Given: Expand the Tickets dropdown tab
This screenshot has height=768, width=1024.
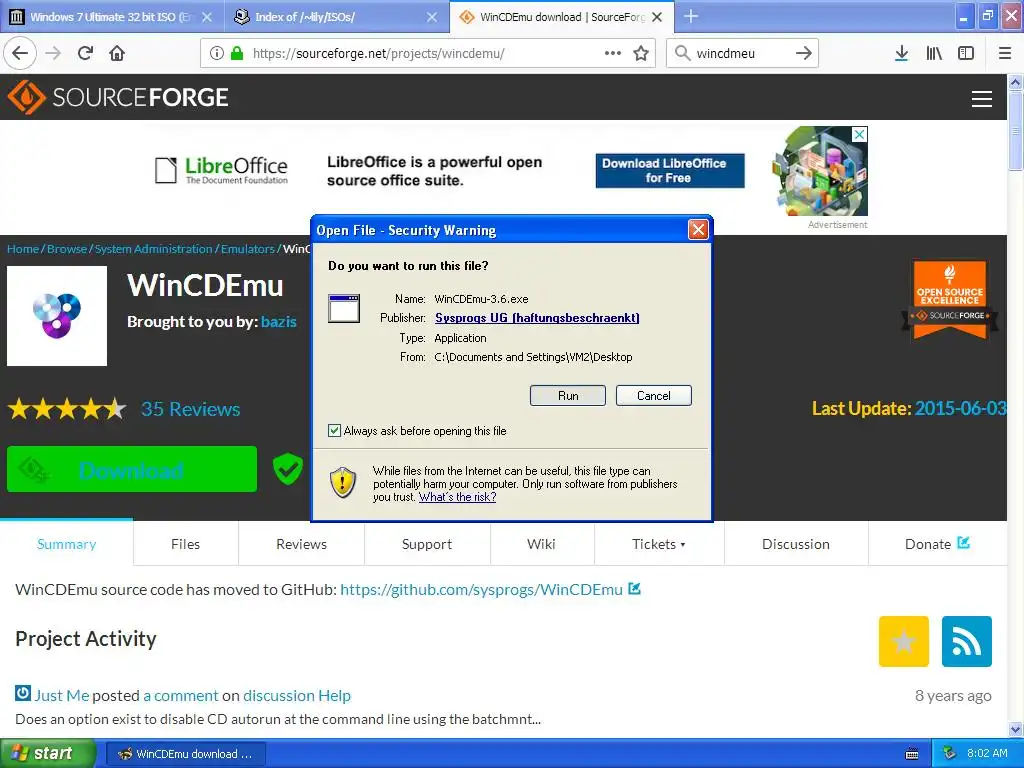Looking at the screenshot, I should (659, 544).
